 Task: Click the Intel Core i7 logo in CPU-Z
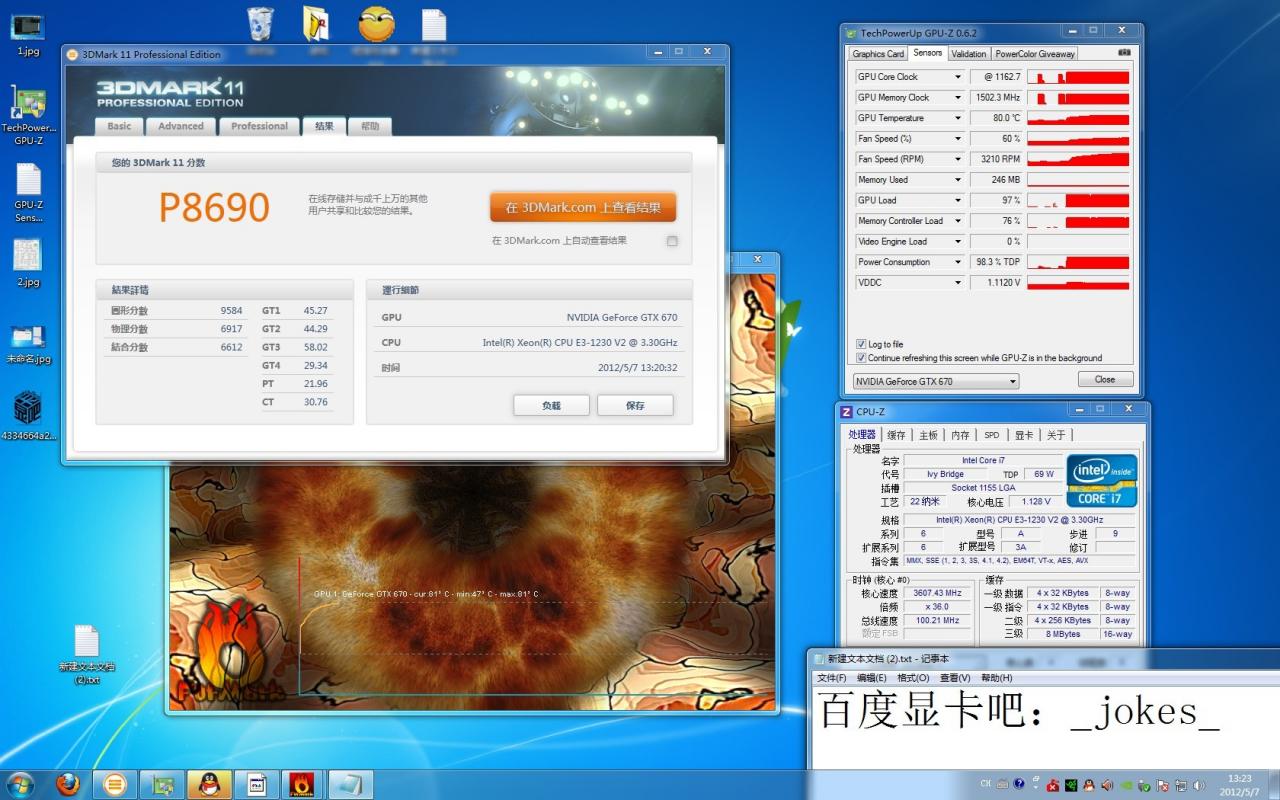pyautogui.click(x=1101, y=481)
